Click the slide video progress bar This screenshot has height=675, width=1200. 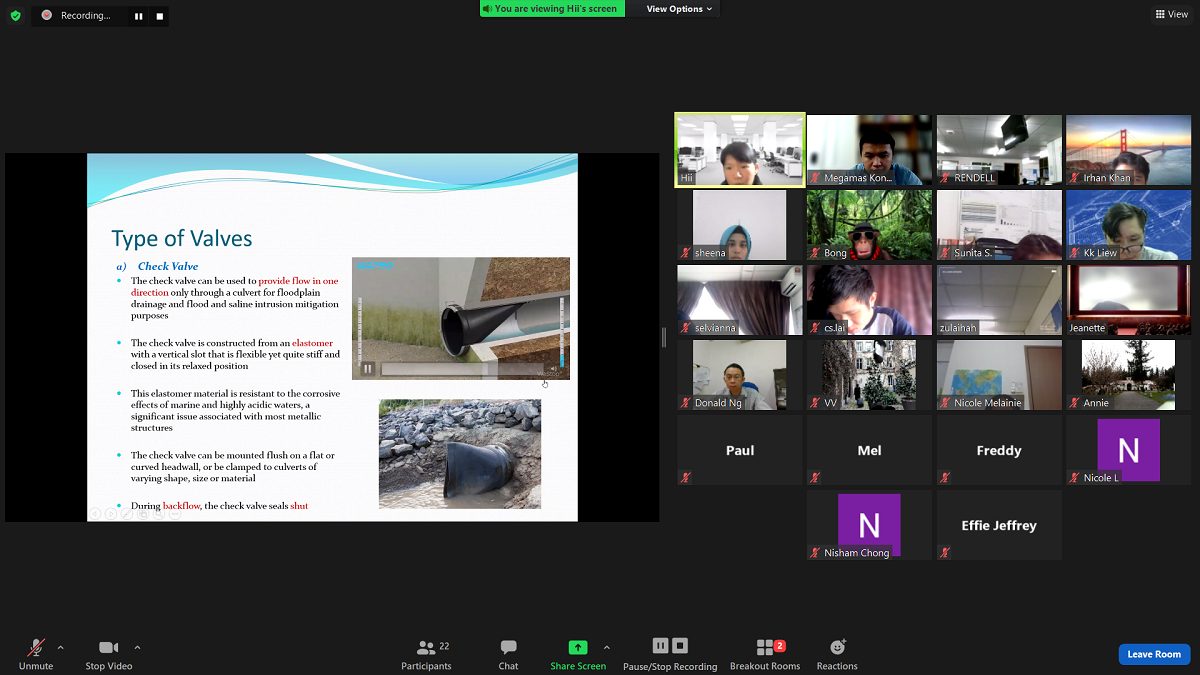[463, 369]
